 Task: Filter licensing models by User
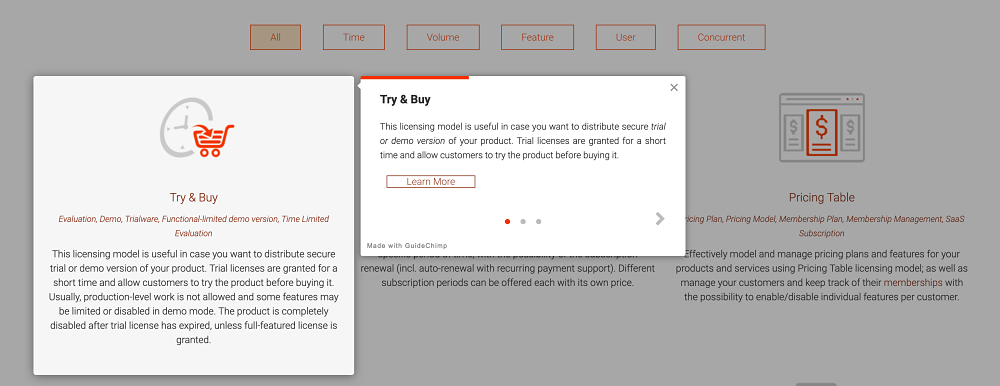[626, 37]
